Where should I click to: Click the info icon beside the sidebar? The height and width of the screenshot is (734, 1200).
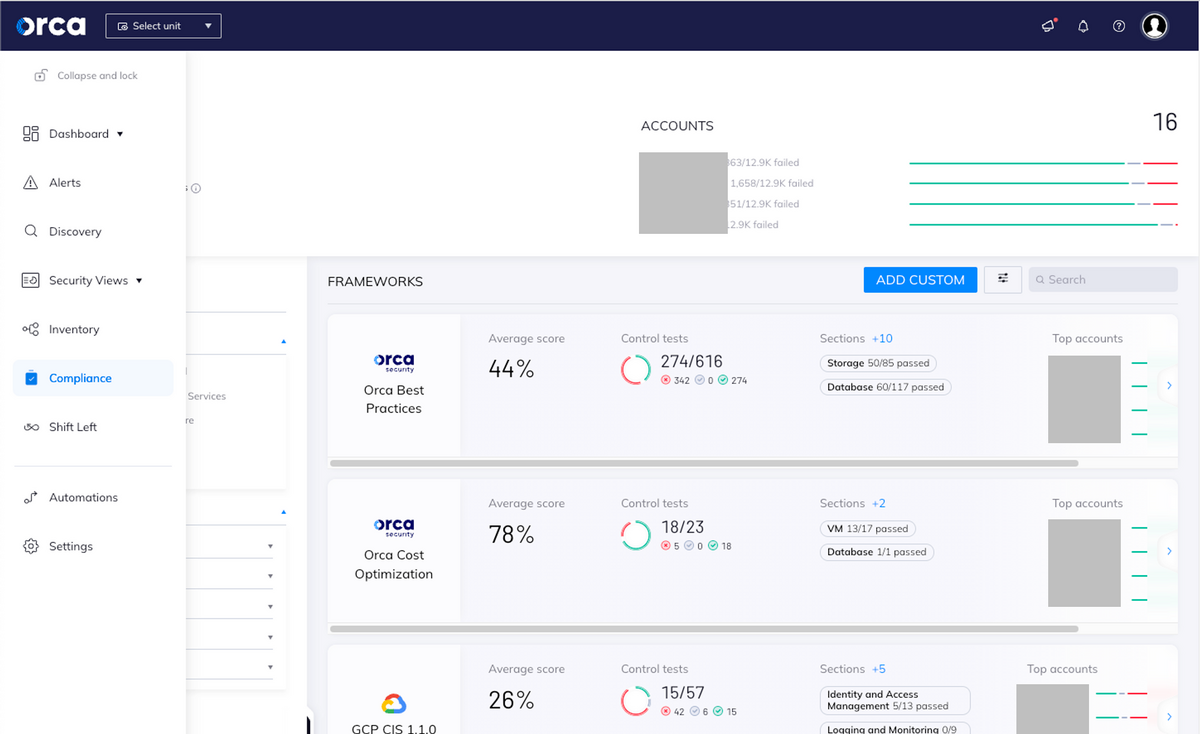coord(196,188)
